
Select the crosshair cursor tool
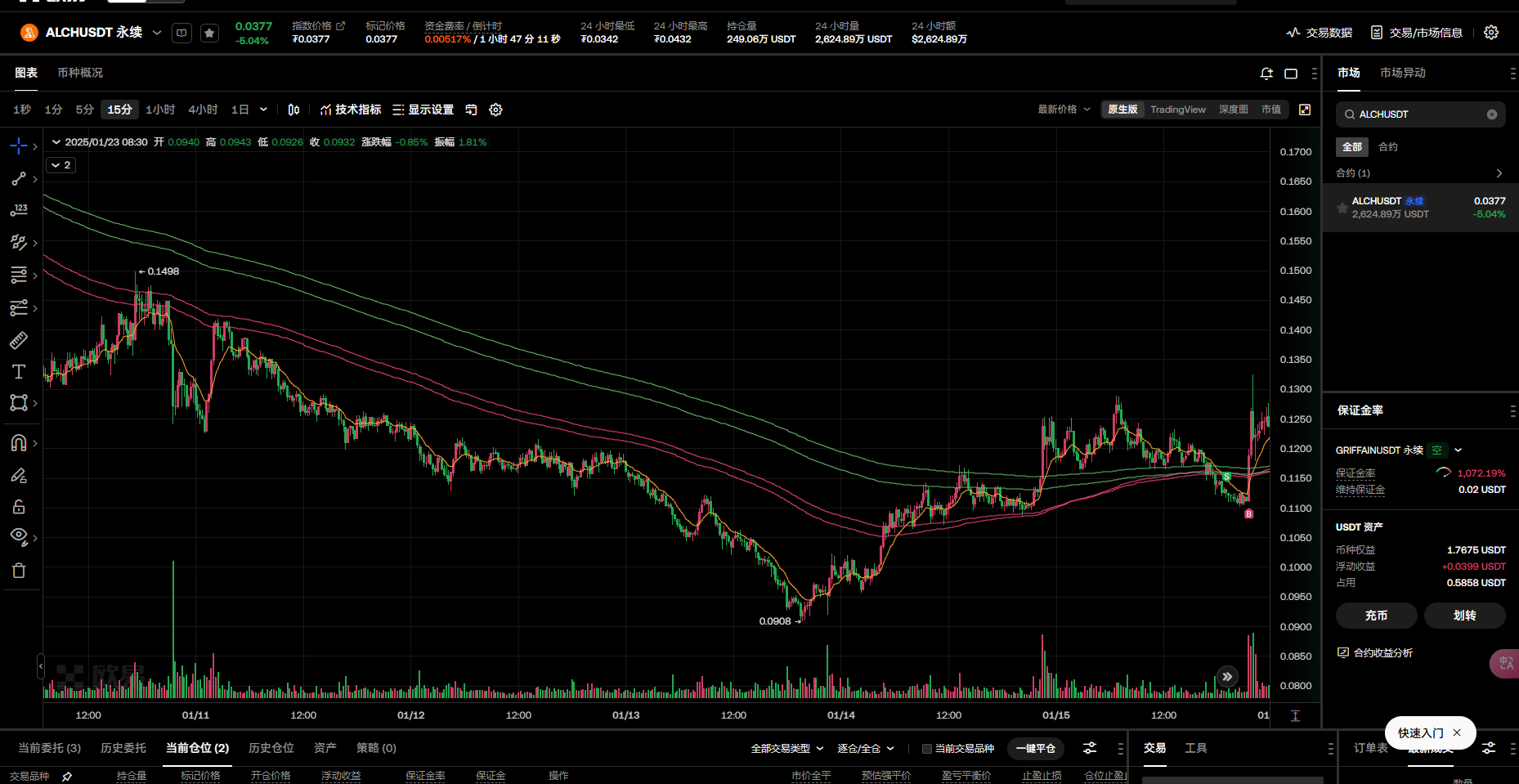point(18,146)
